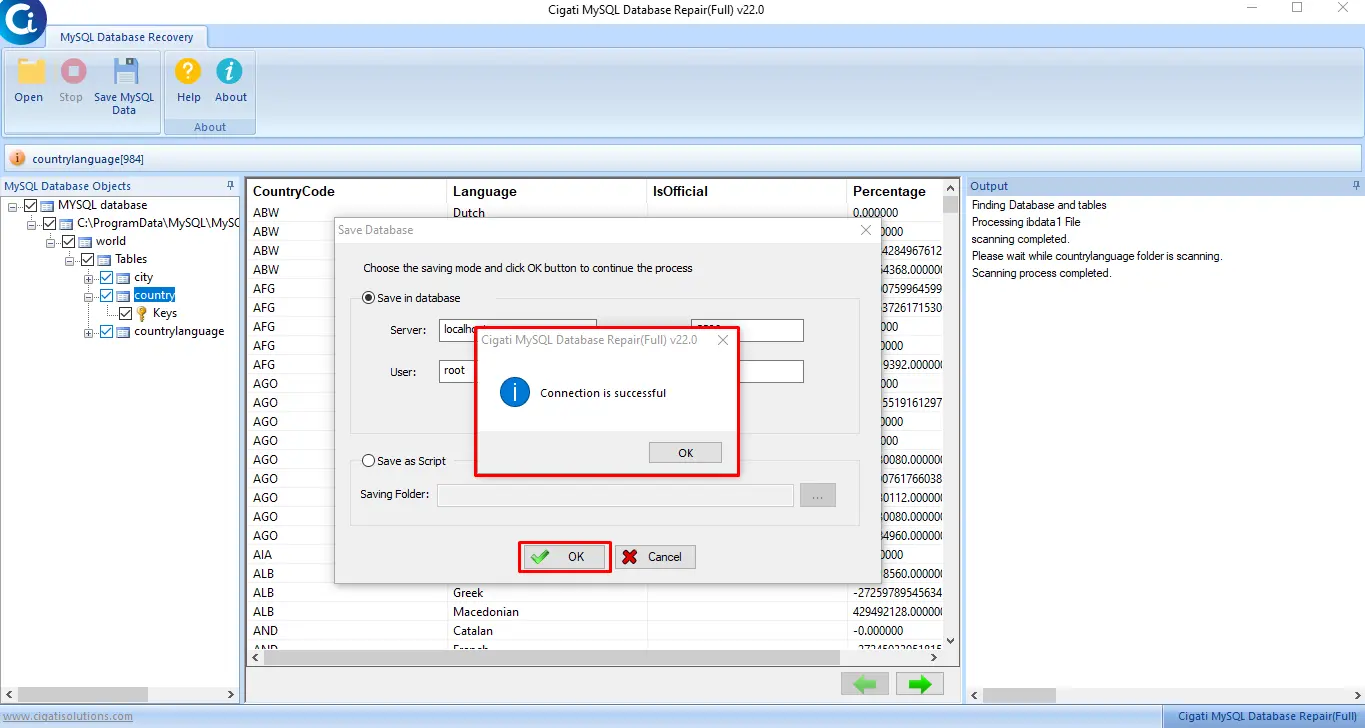Close the Connection is successful message box
This screenshot has width=1365, height=728.
pyautogui.click(x=723, y=340)
